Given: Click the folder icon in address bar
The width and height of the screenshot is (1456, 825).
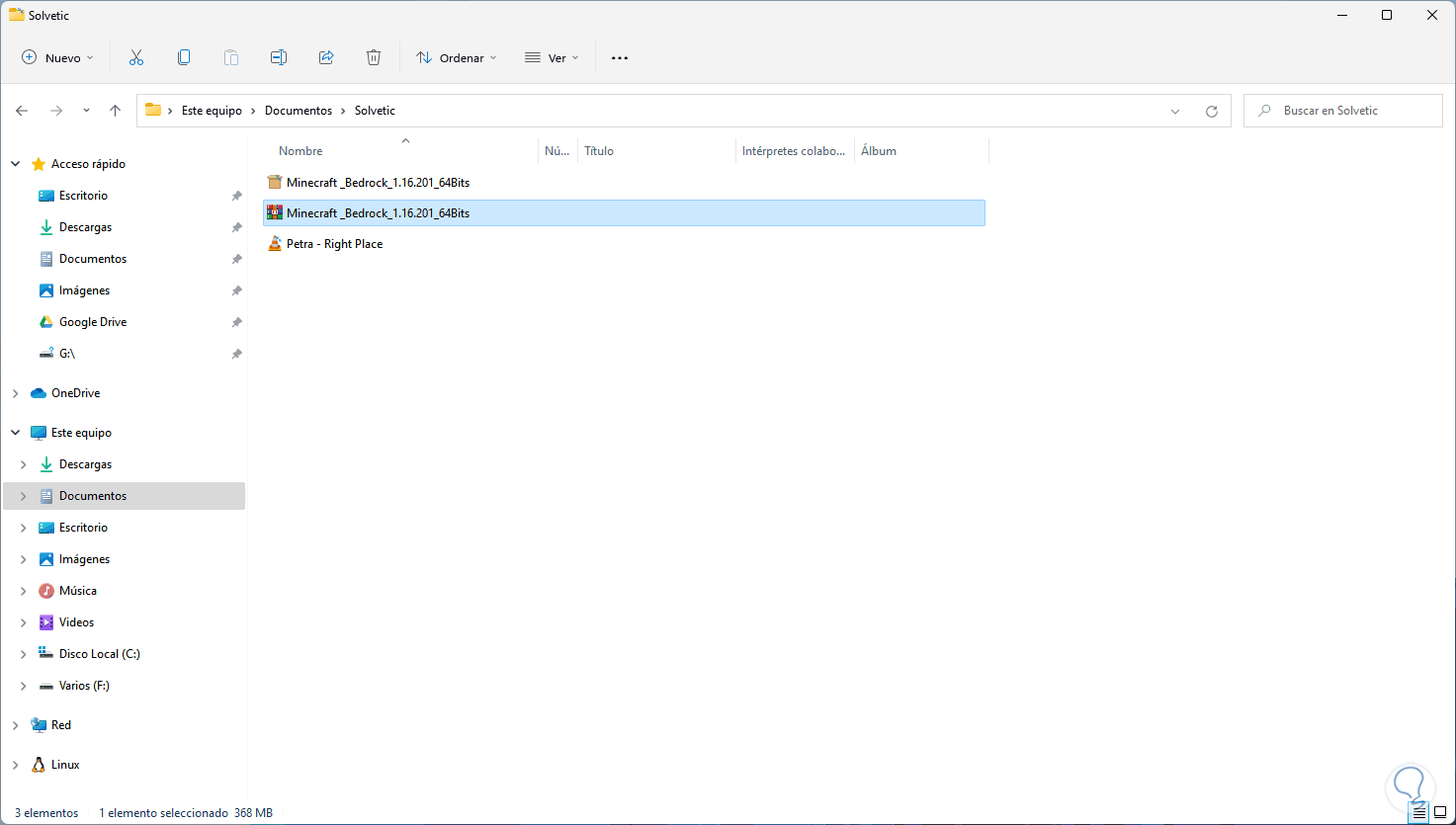Looking at the screenshot, I should tap(153, 111).
